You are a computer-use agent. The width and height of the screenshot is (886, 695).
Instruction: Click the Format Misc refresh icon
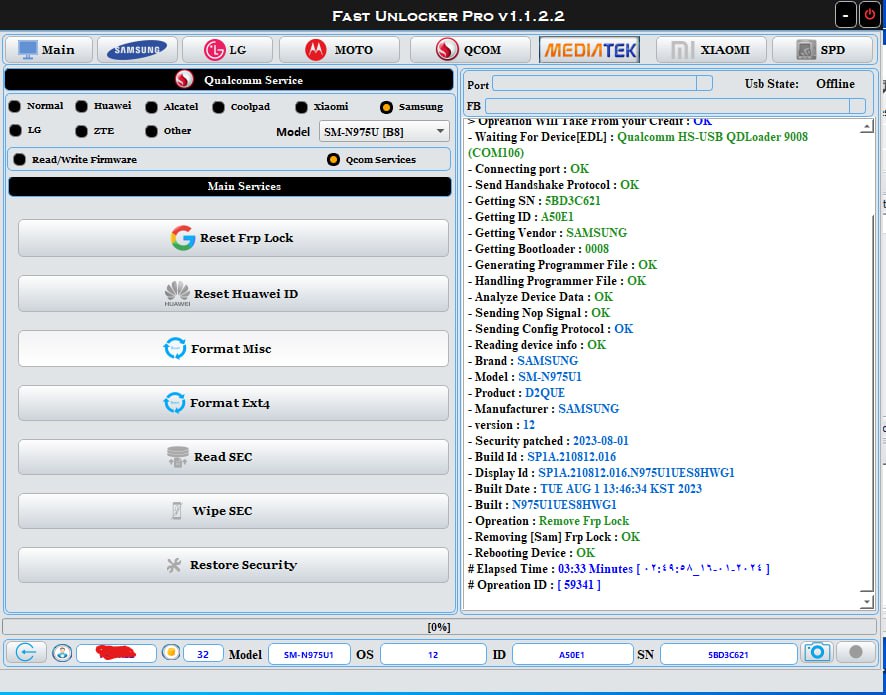pos(175,349)
